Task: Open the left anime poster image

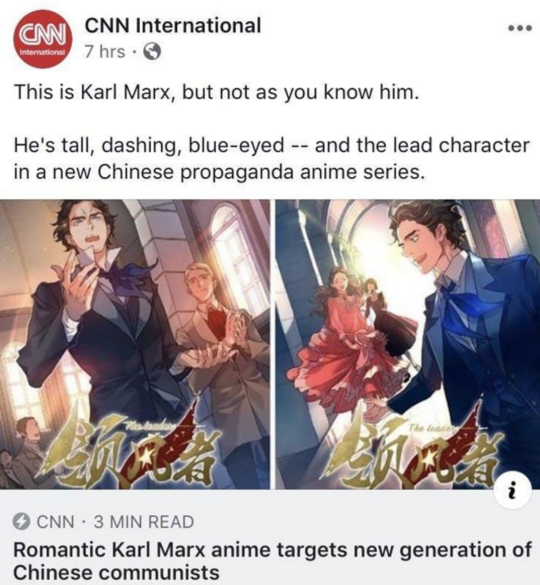Action: tap(135, 344)
